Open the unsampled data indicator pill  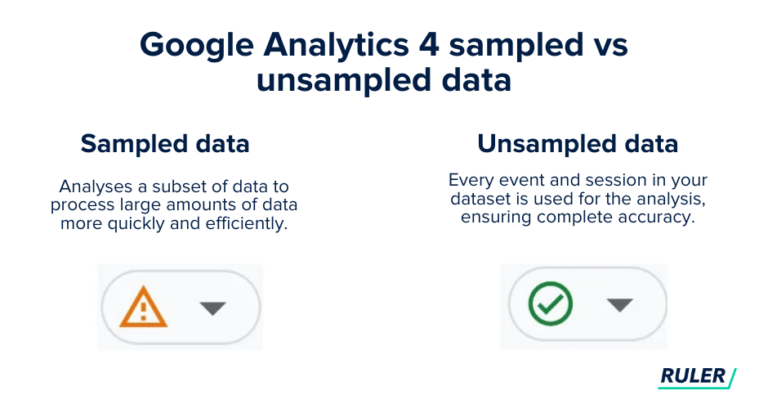tap(587, 304)
